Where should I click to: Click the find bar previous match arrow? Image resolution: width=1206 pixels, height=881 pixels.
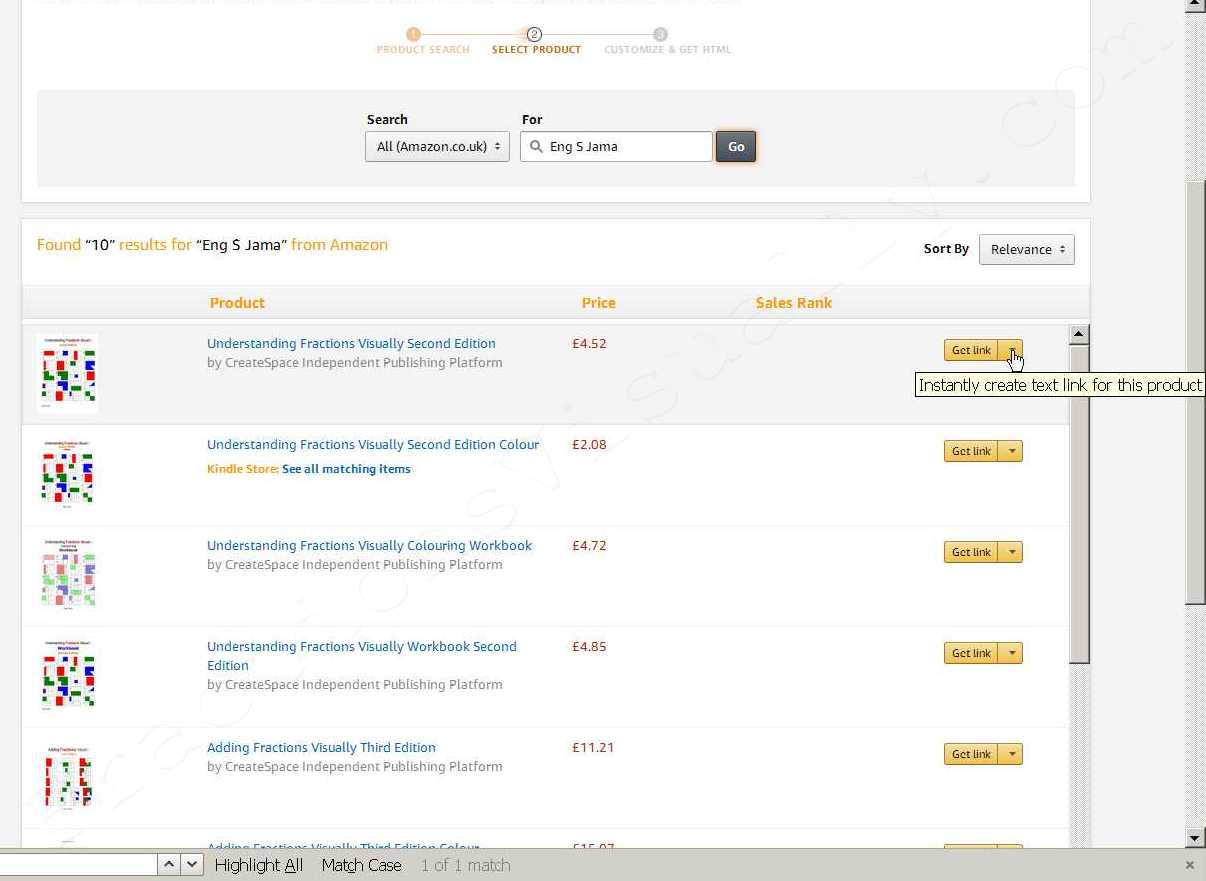pyautogui.click(x=170, y=865)
